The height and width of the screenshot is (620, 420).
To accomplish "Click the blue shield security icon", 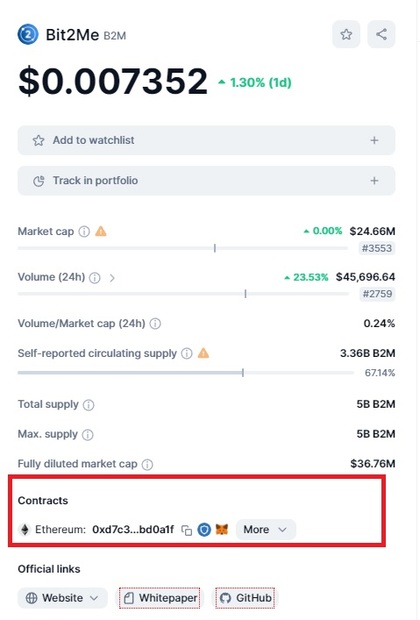I will pos(204,529).
